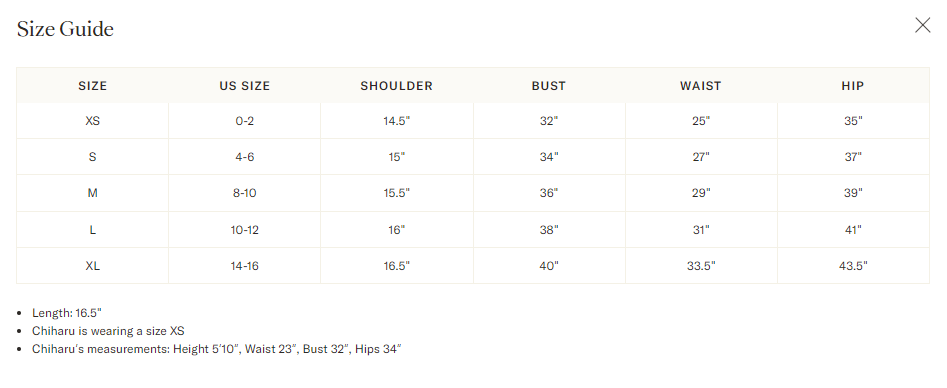Click the S size row label
Viewport: 947px width, 388px height.
click(92, 157)
